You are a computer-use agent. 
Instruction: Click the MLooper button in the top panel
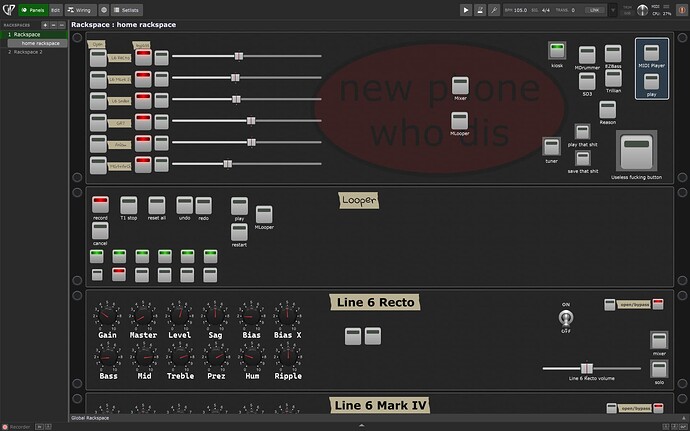coord(459,121)
